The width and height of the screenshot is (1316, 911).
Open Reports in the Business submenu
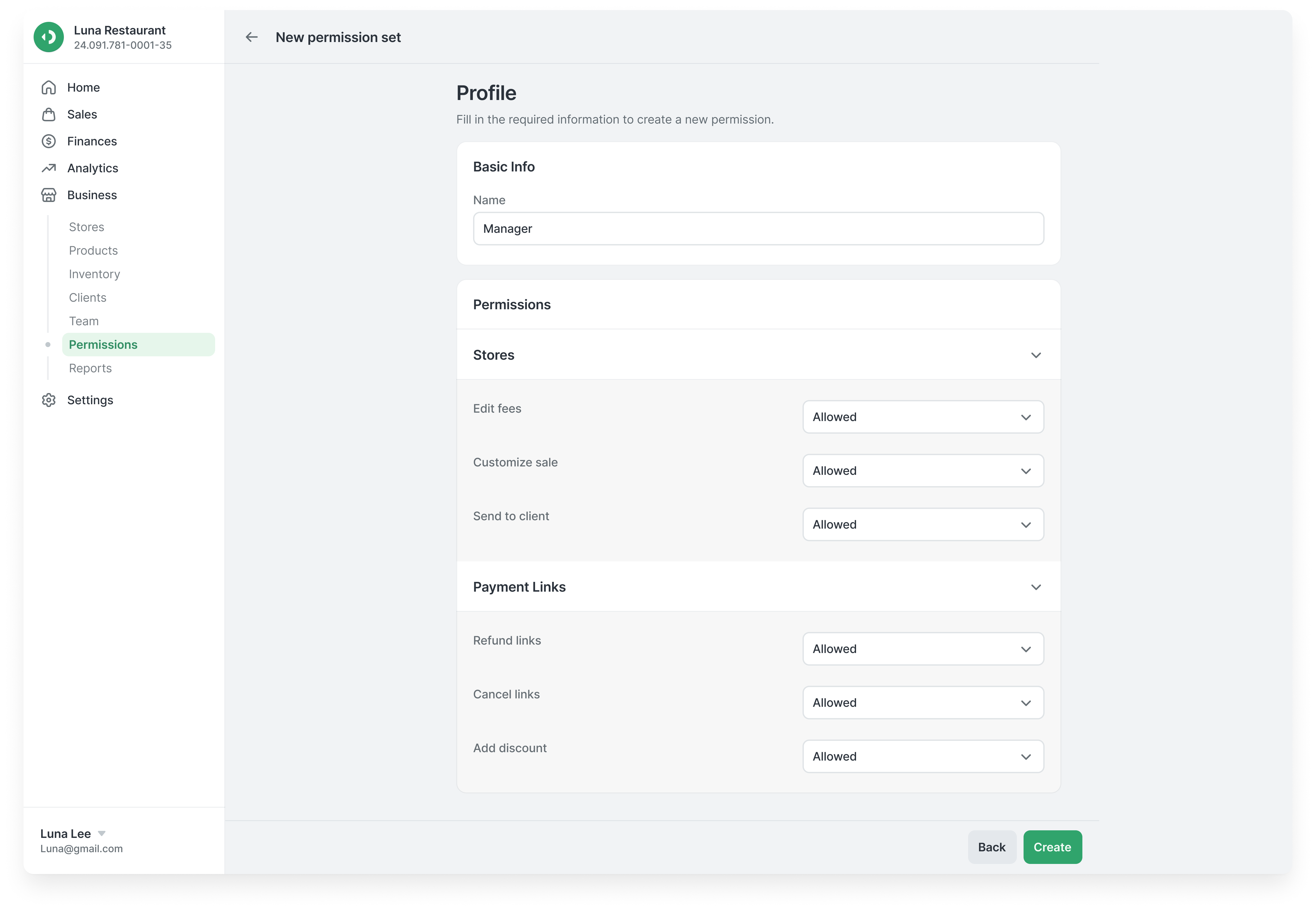tap(90, 368)
